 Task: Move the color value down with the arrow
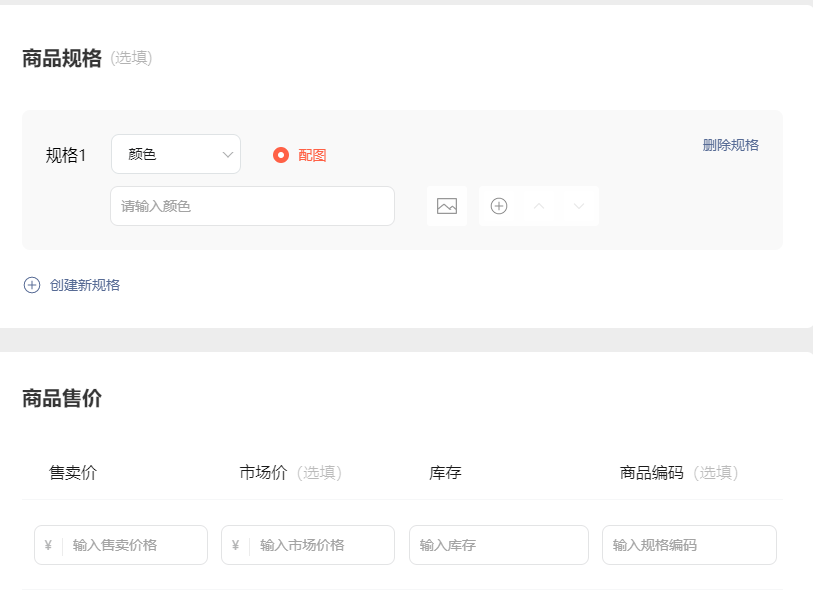coord(579,206)
